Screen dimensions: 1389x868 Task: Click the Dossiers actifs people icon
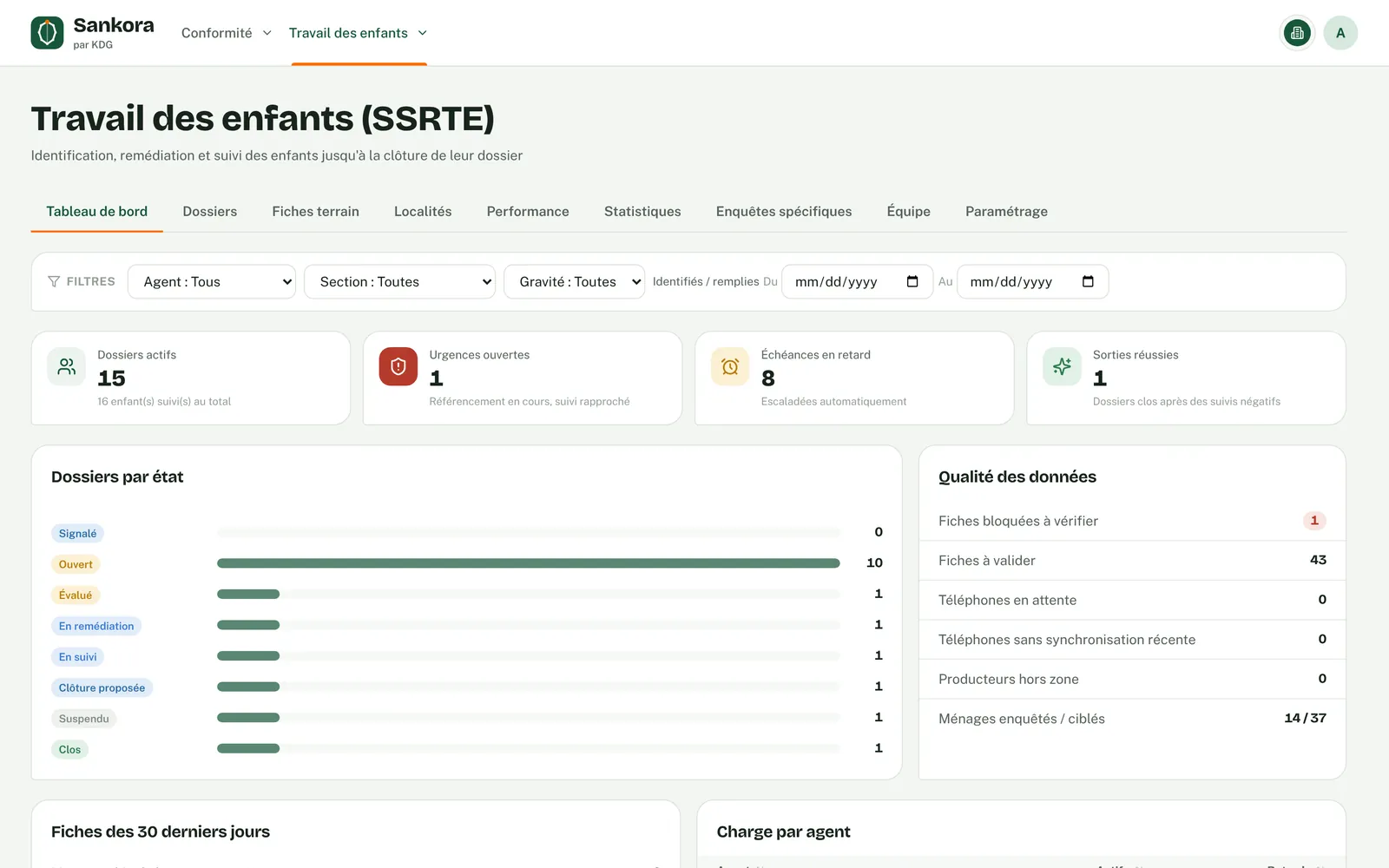(x=67, y=367)
